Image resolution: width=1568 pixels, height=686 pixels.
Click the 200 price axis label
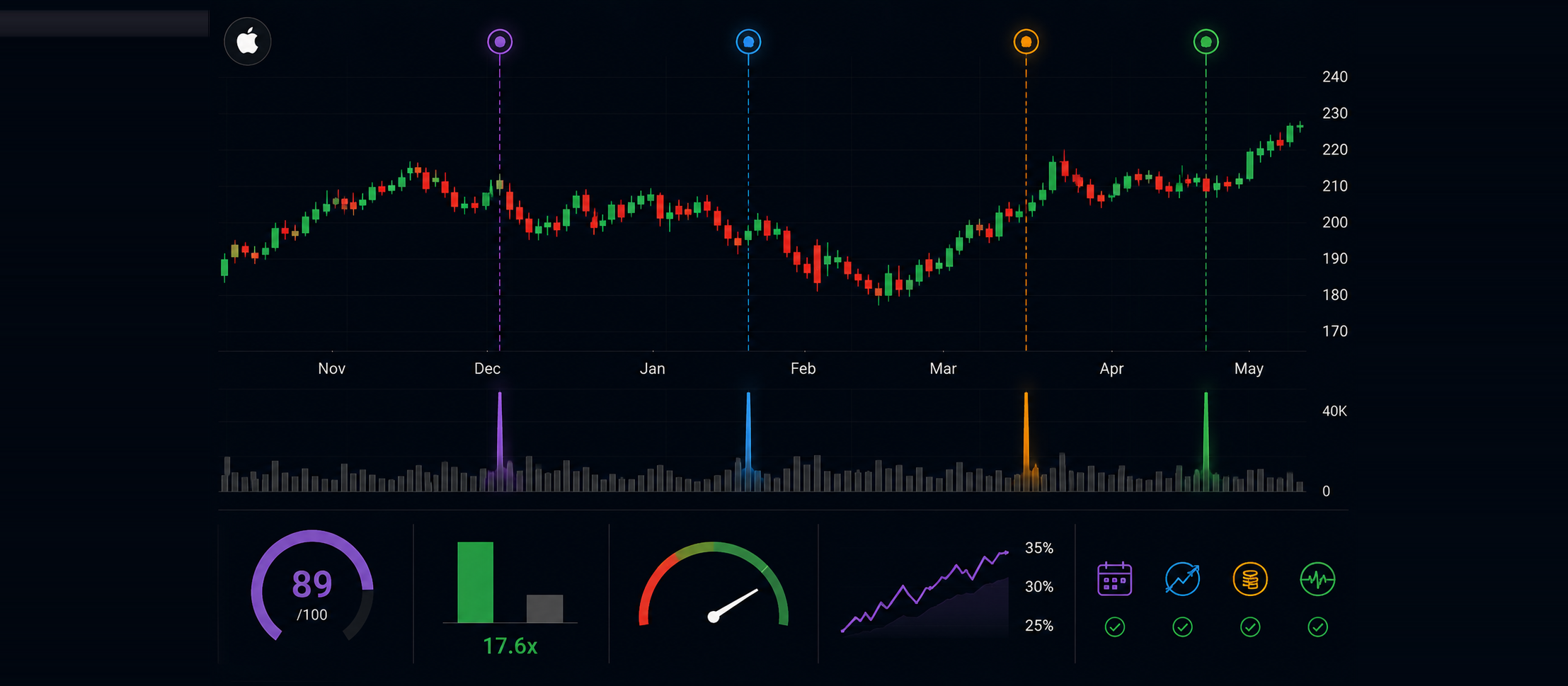coord(1334,222)
